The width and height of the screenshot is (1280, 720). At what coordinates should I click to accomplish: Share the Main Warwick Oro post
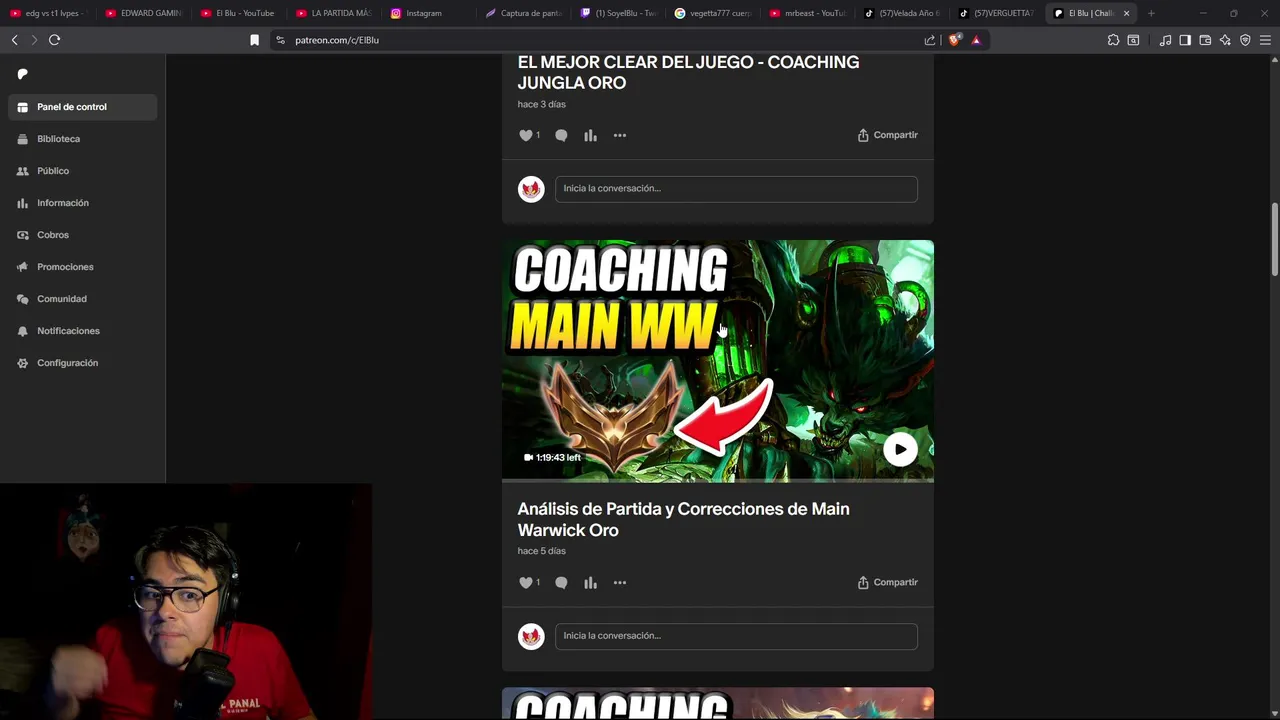click(x=887, y=582)
